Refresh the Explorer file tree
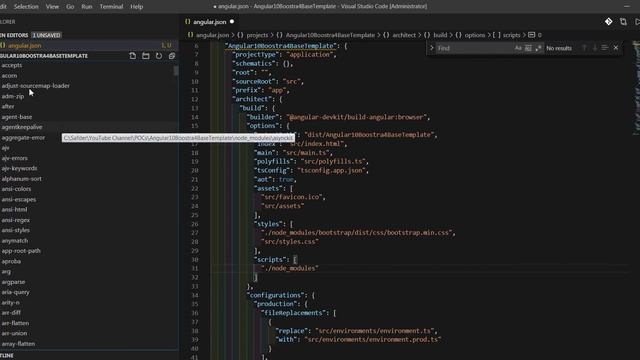Screen dimensions: 640x360 pos(159,56)
